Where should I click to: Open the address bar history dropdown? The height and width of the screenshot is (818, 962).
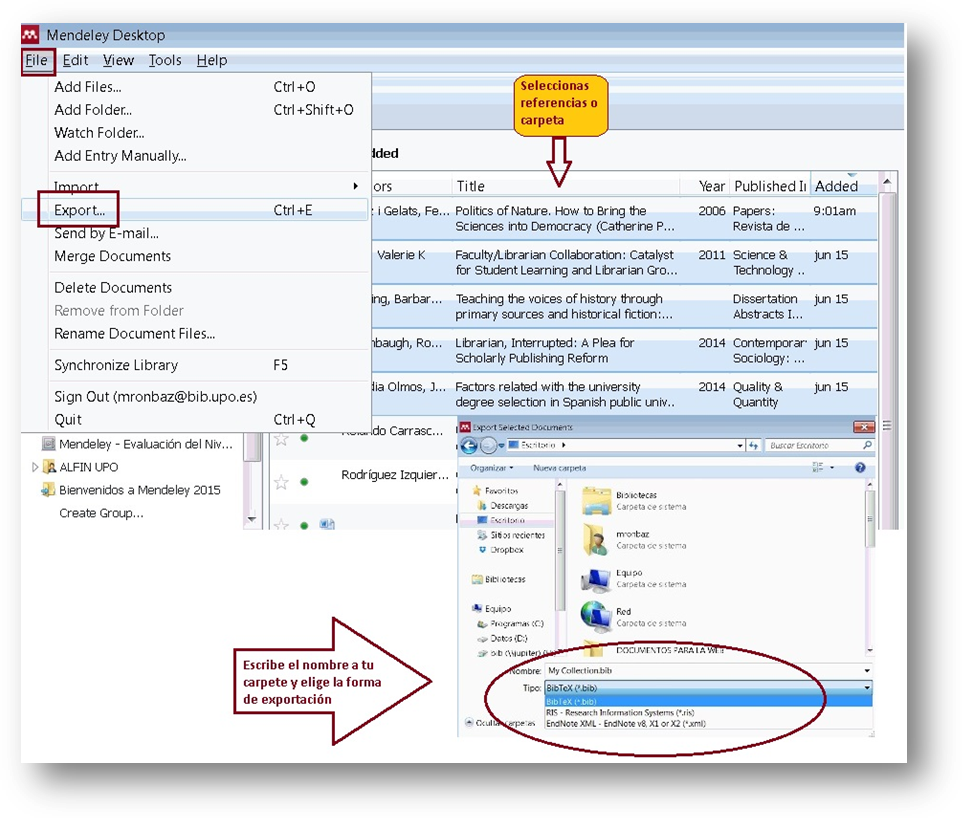(x=740, y=446)
